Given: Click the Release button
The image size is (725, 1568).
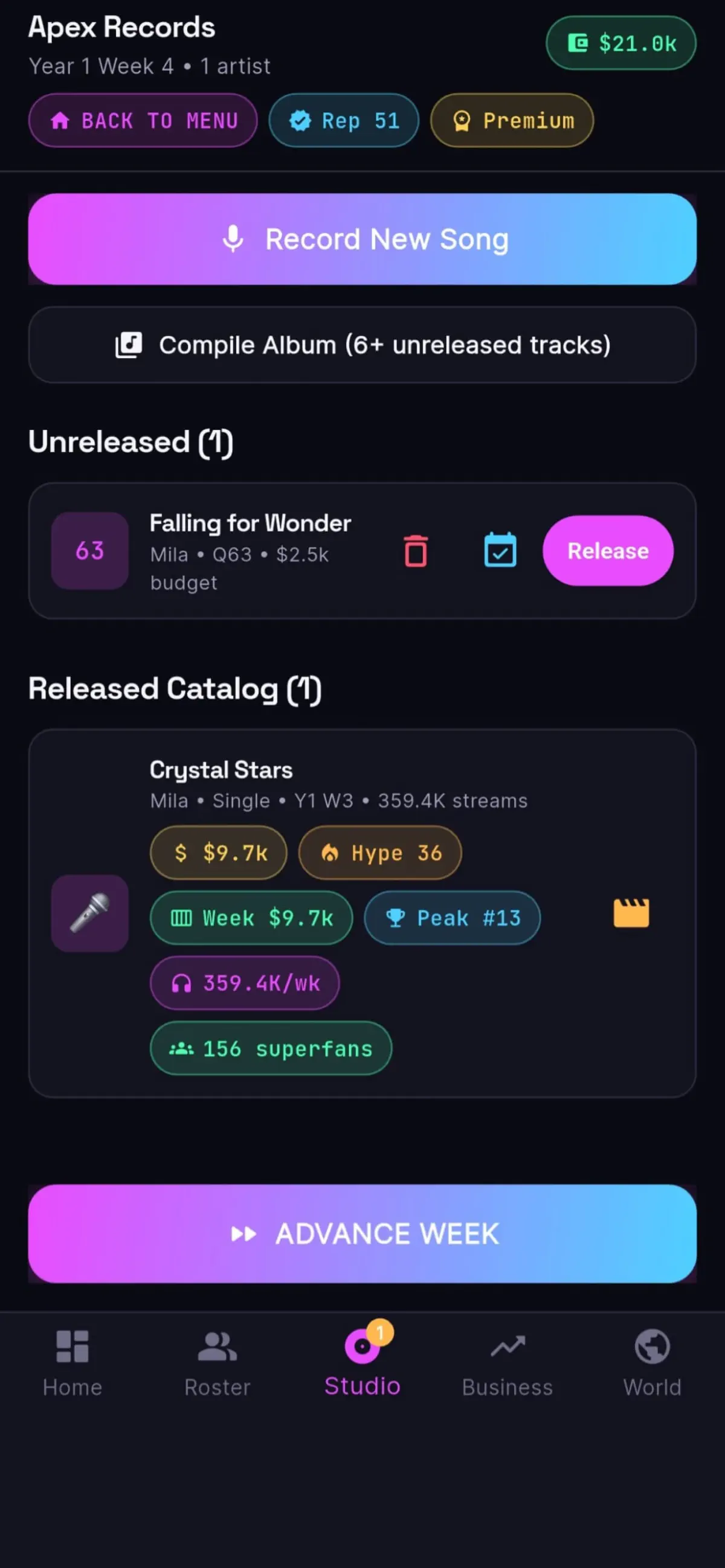Looking at the screenshot, I should [x=608, y=551].
